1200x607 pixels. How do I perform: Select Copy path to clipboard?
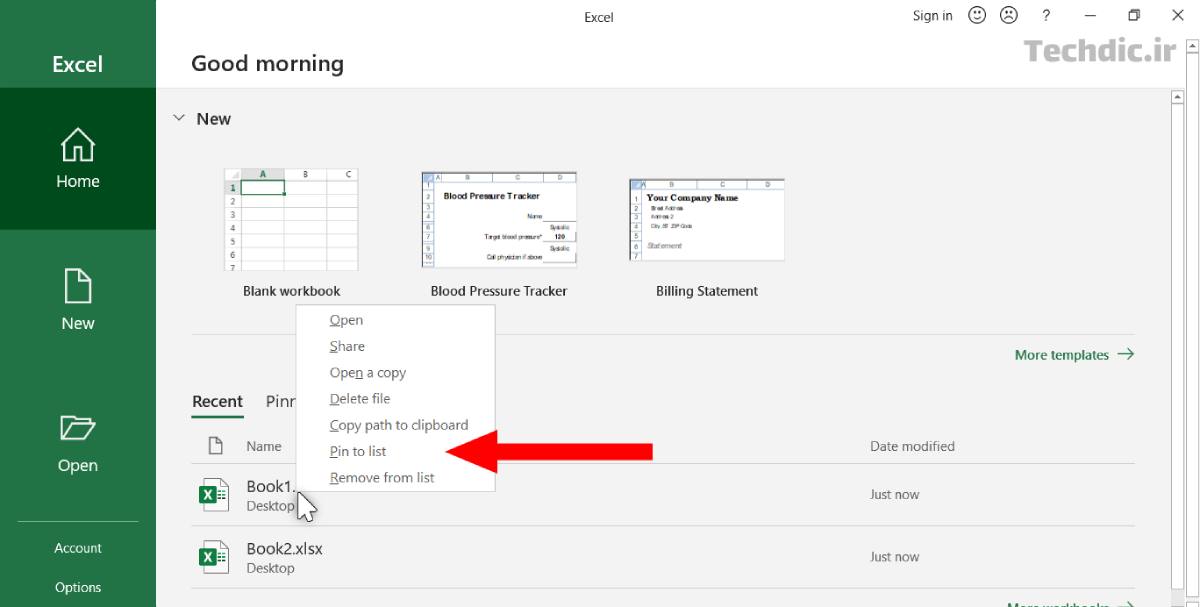click(x=396, y=424)
